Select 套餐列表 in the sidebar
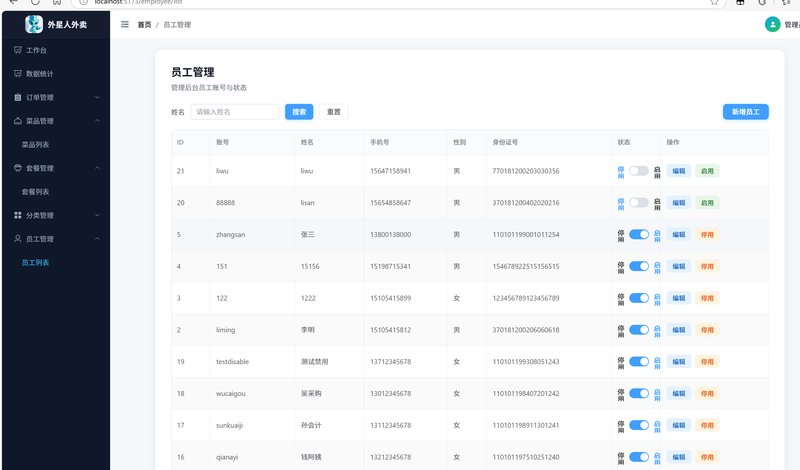The width and height of the screenshot is (800, 470). (x=36, y=191)
